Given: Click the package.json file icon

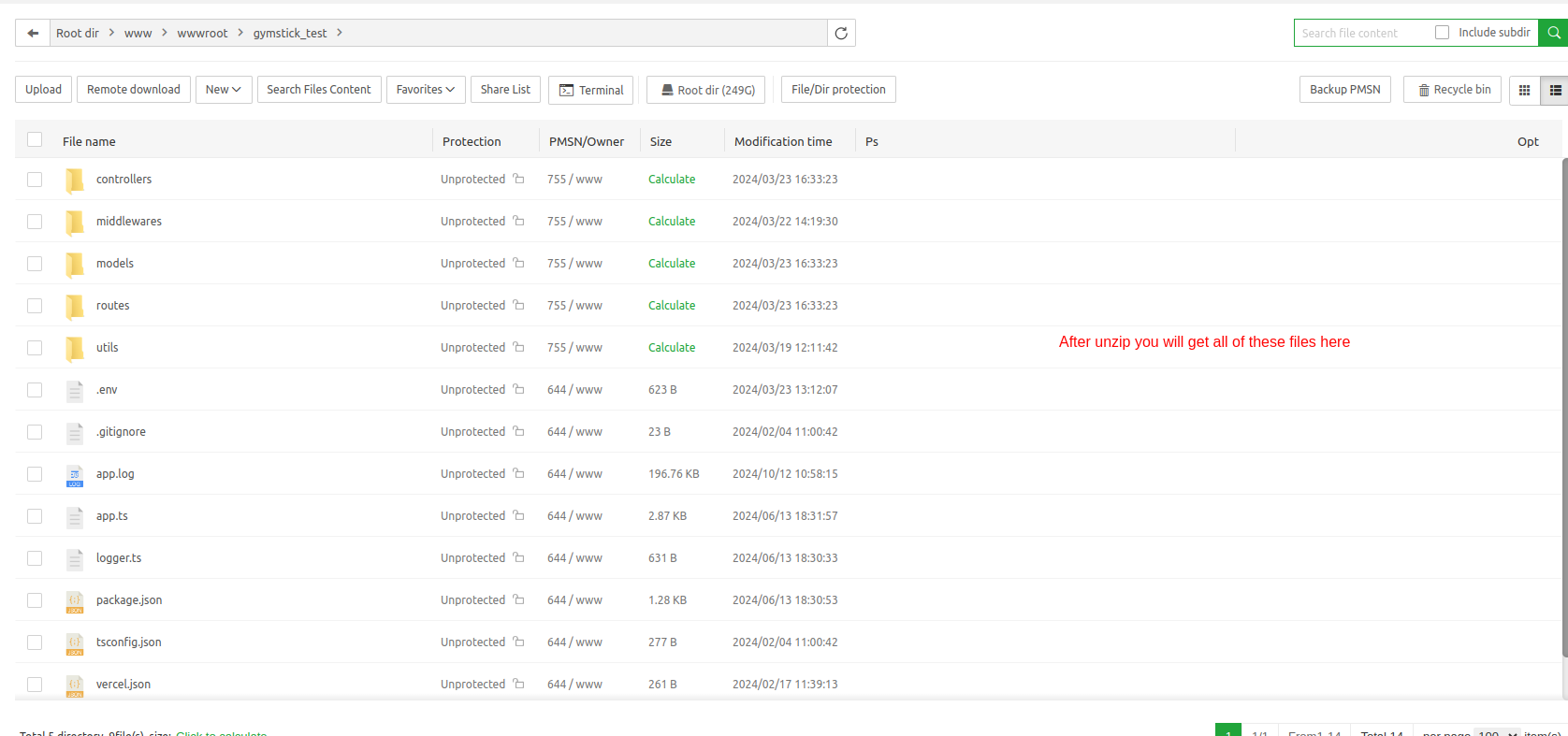Looking at the screenshot, I should [75, 601].
